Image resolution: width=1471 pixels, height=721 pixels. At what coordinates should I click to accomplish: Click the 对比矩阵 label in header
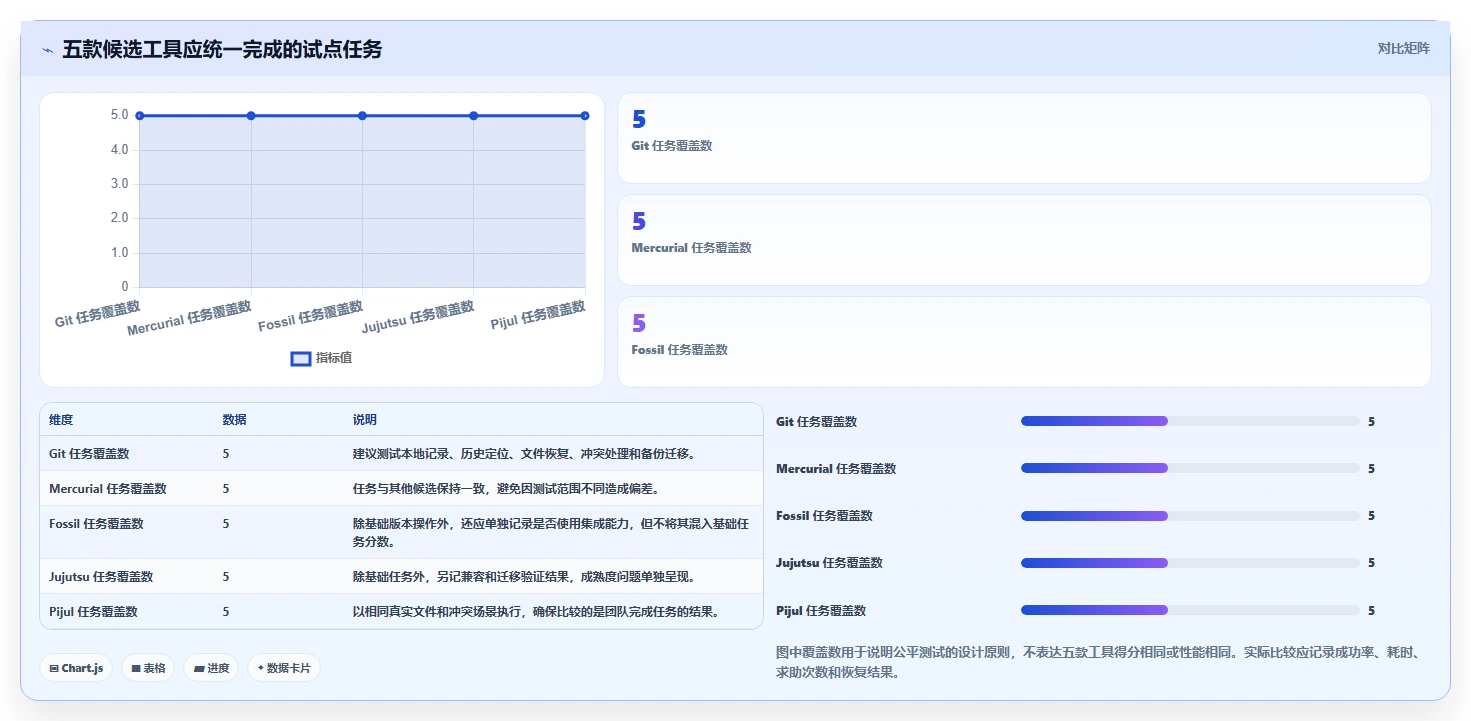[x=1404, y=49]
